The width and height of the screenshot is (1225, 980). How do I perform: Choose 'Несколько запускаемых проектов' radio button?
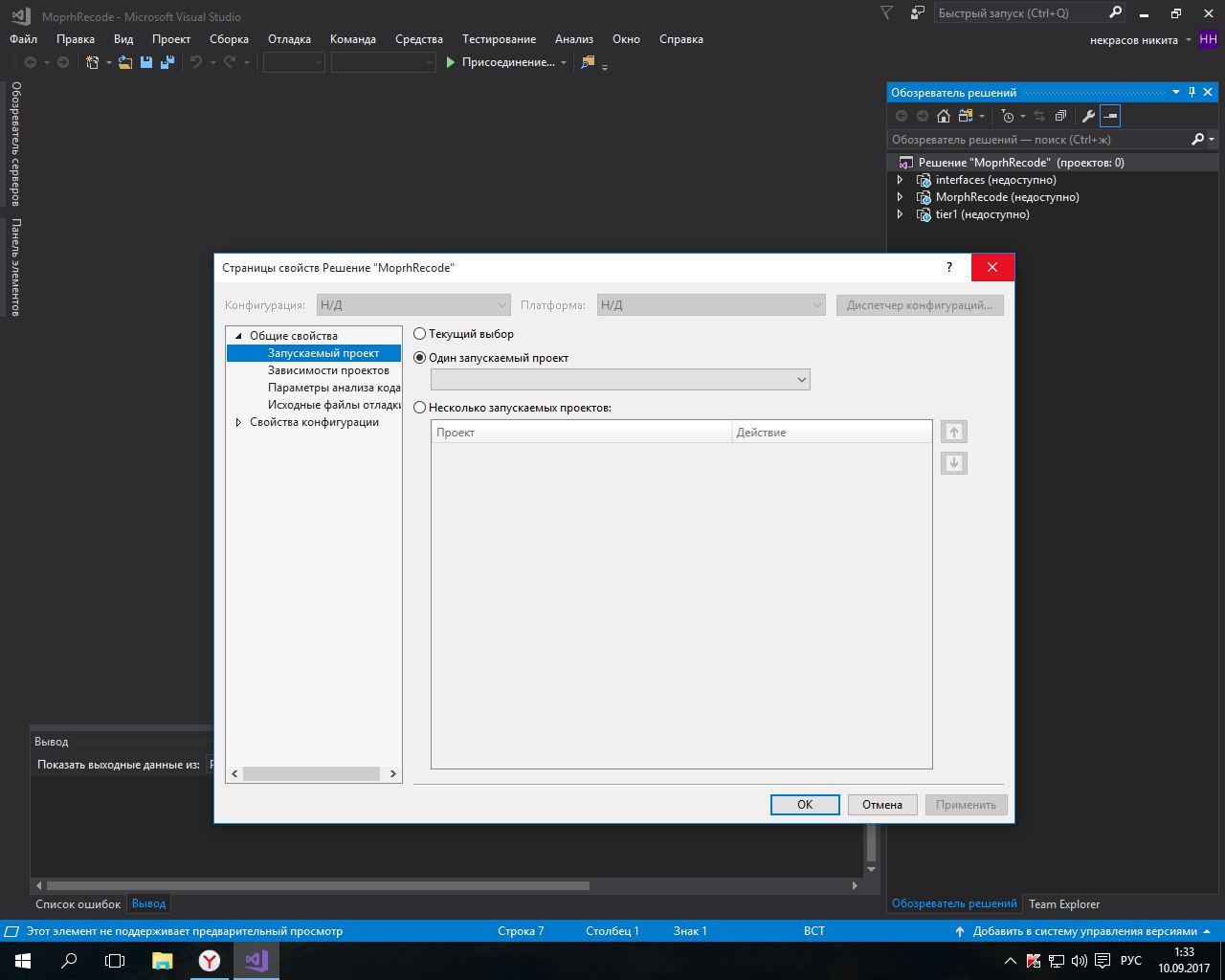pos(420,408)
